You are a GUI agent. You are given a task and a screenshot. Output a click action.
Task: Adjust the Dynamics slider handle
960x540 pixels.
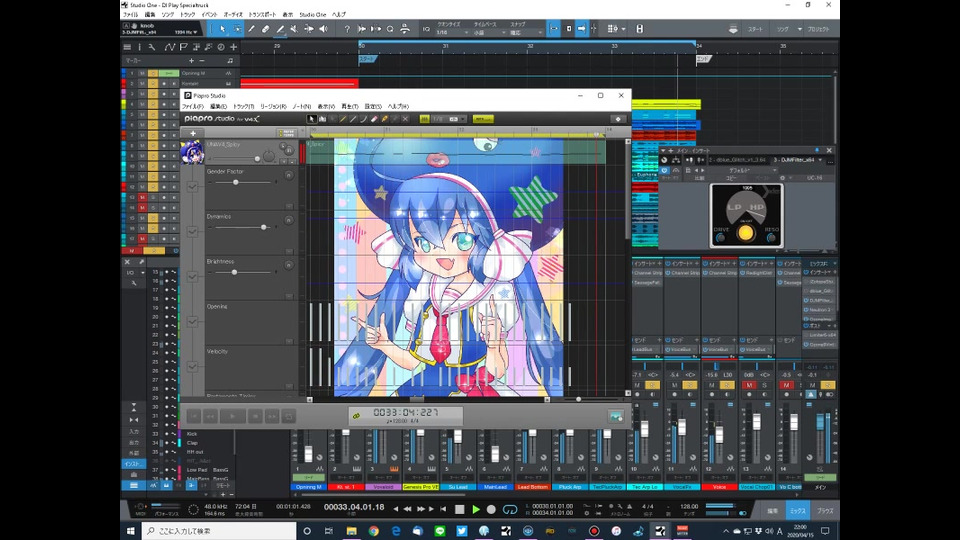pos(263,227)
